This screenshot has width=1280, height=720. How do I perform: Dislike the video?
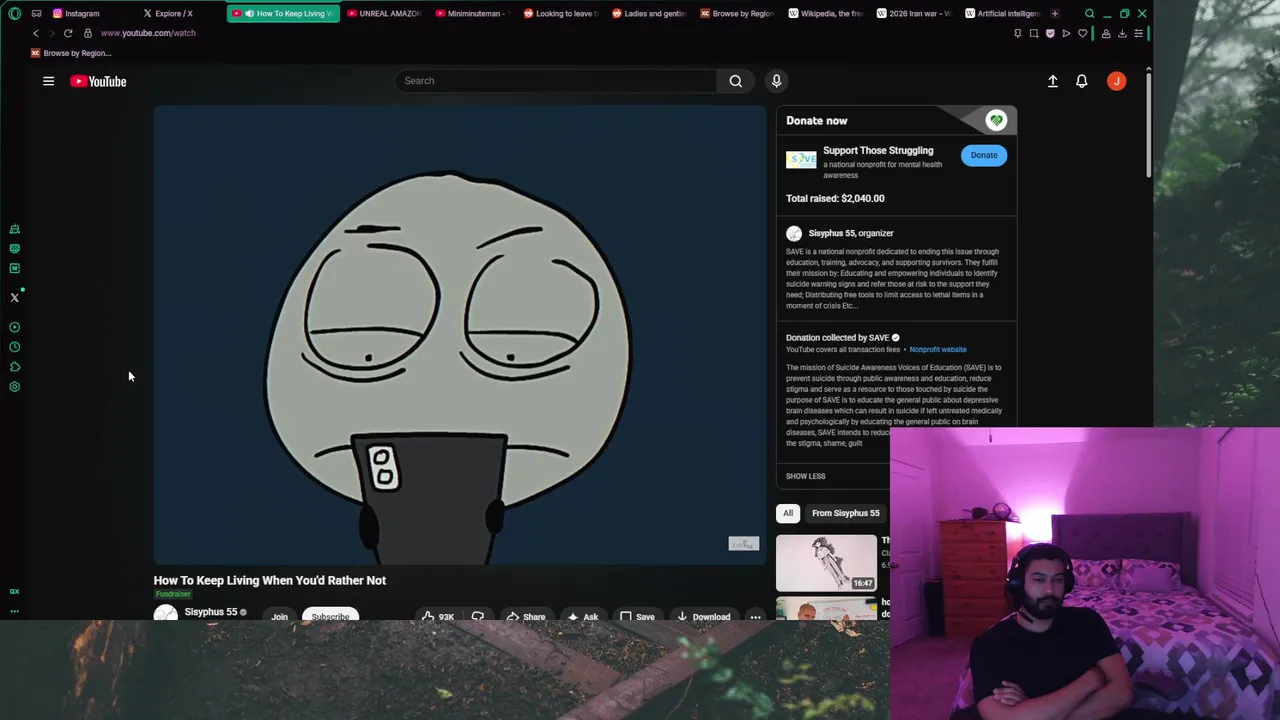pos(478,616)
